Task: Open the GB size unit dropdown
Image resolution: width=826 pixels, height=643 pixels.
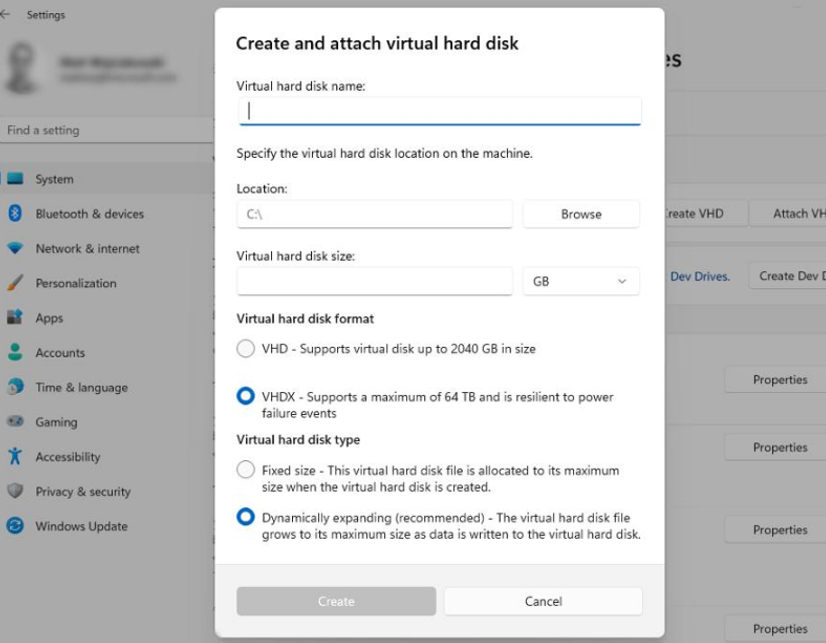Action: click(x=581, y=281)
